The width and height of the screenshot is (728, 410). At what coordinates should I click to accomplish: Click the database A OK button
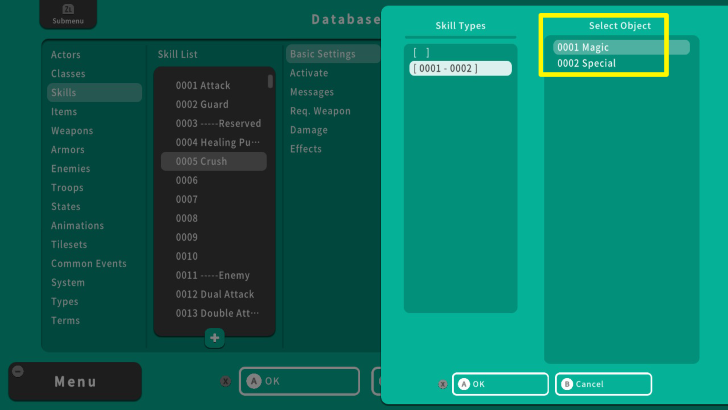(x=299, y=381)
